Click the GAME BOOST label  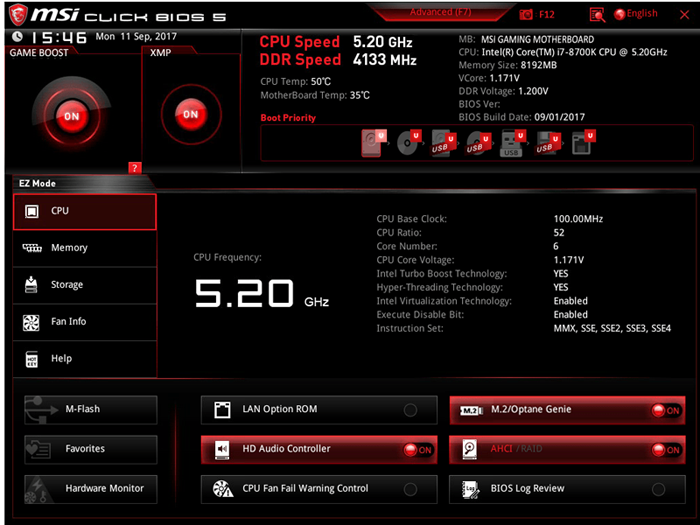(x=39, y=53)
